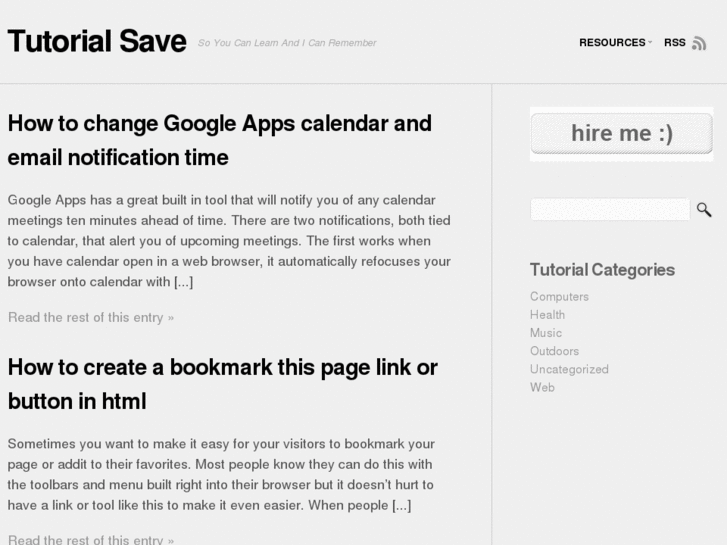Open the RSS text link
The width and height of the screenshot is (727, 545).
[675, 43]
